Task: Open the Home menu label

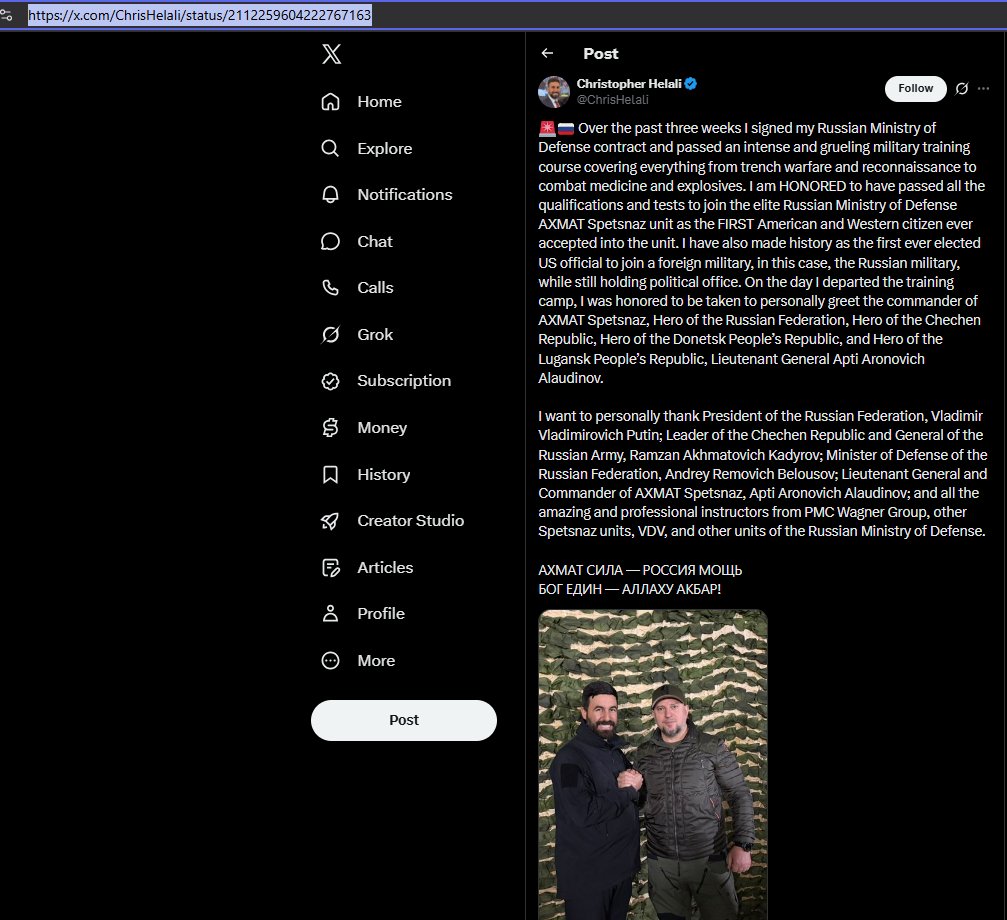Action: [379, 101]
